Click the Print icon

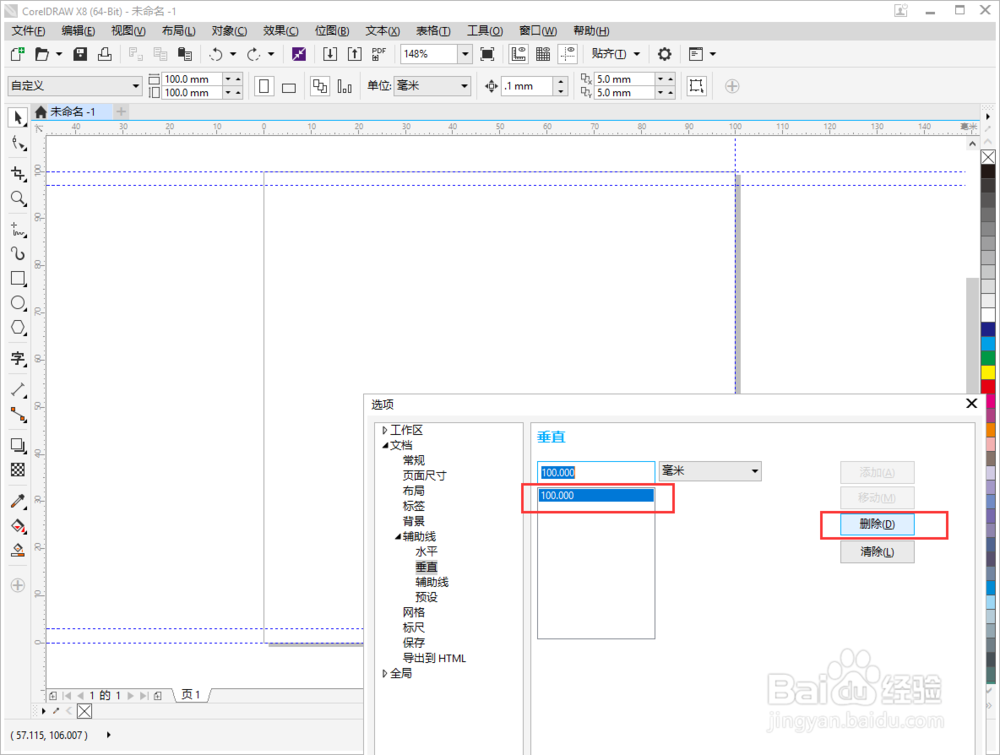click(105, 54)
